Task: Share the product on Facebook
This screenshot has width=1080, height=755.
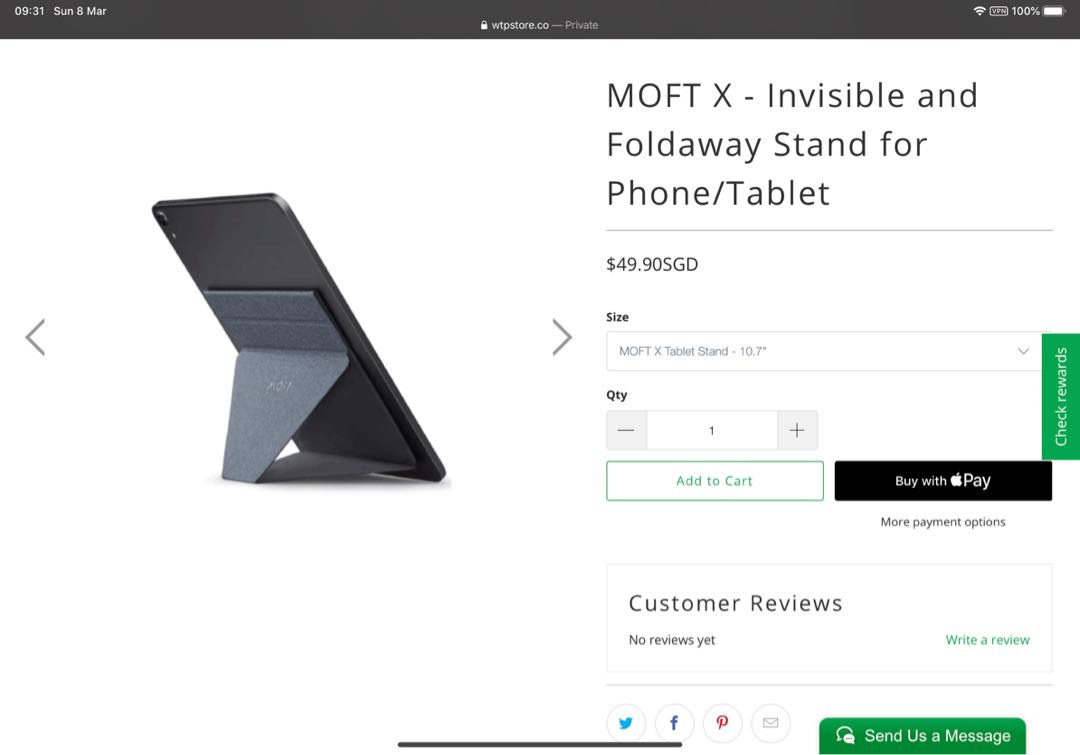Action: point(673,722)
